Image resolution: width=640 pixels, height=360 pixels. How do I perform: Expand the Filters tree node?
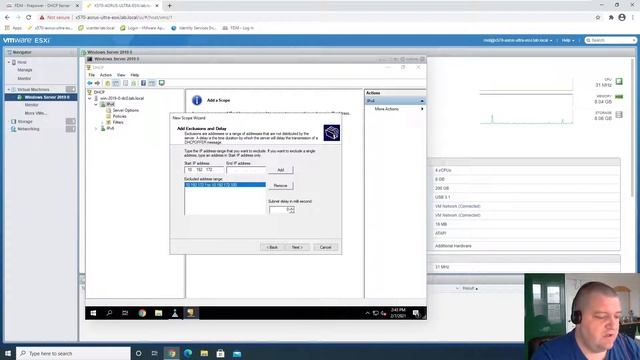pyautogui.click(x=102, y=122)
